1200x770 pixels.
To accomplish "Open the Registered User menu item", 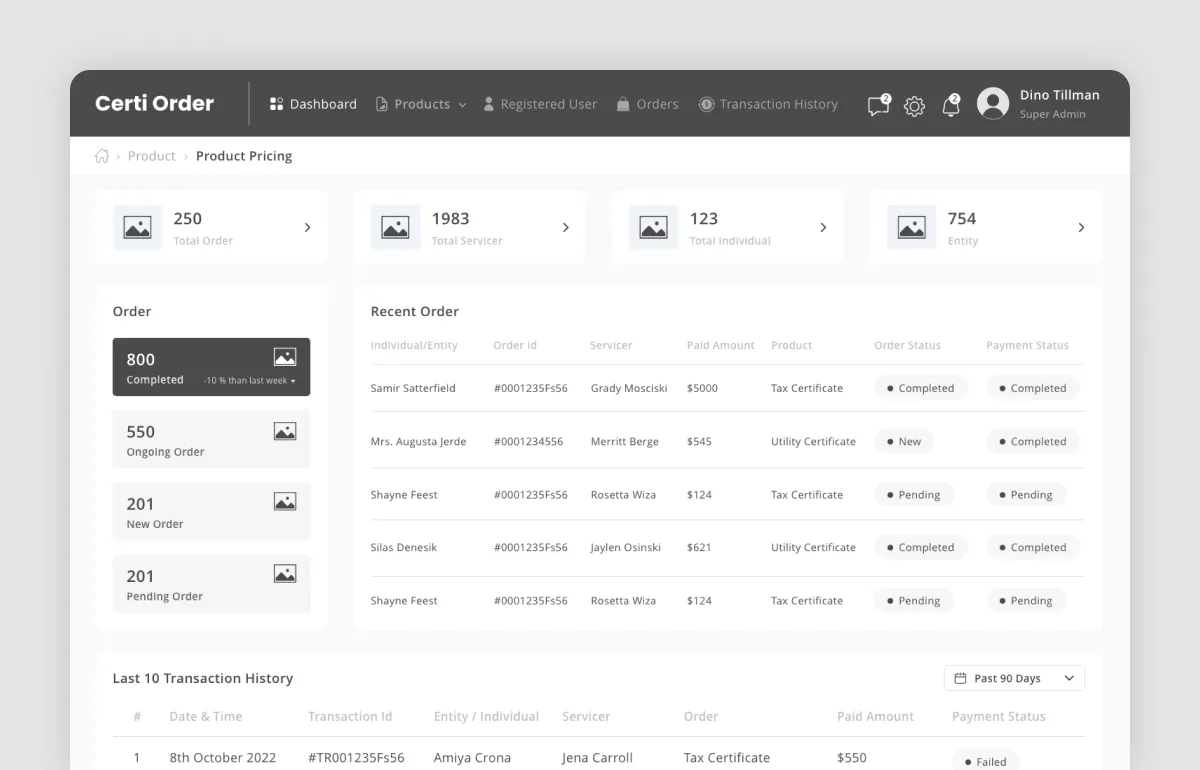I will [540, 104].
